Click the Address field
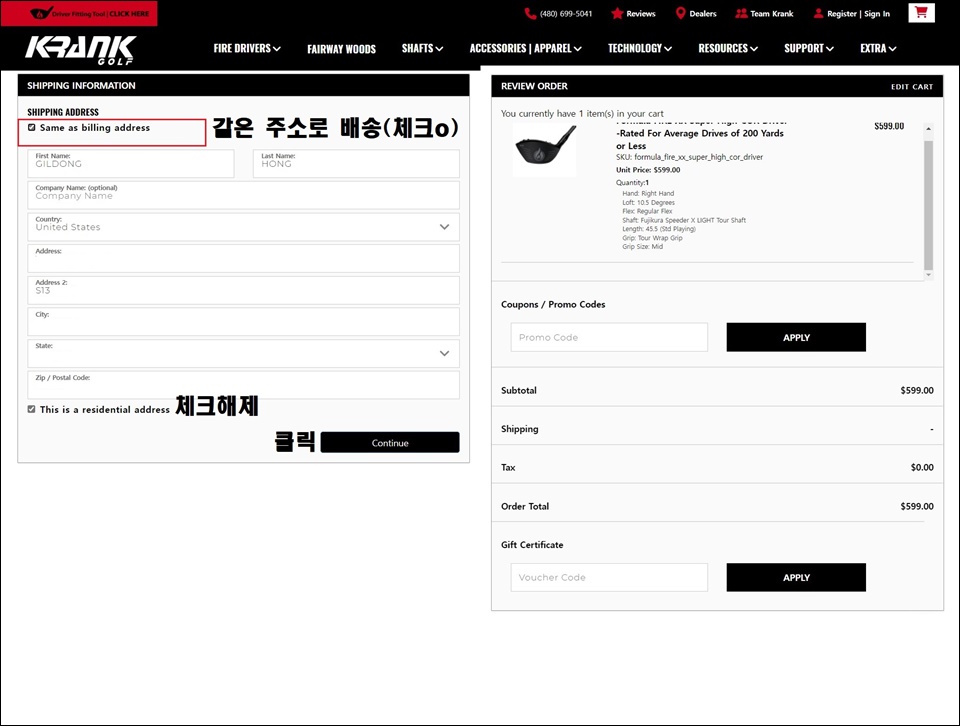960x726 pixels. [243, 258]
